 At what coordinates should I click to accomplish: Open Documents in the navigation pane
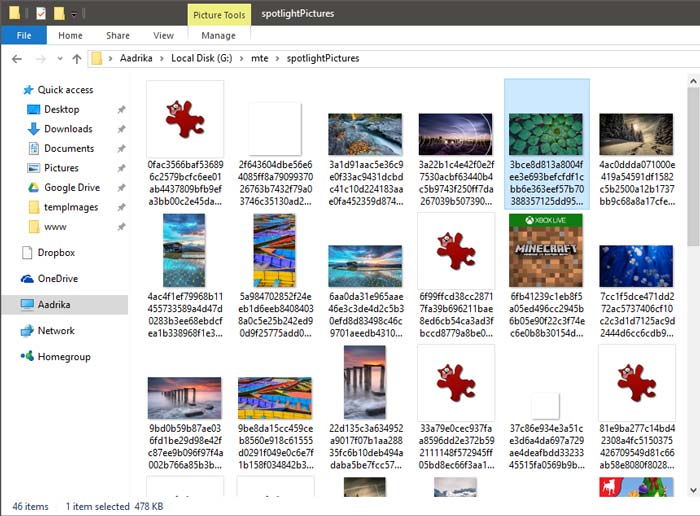(x=61, y=149)
